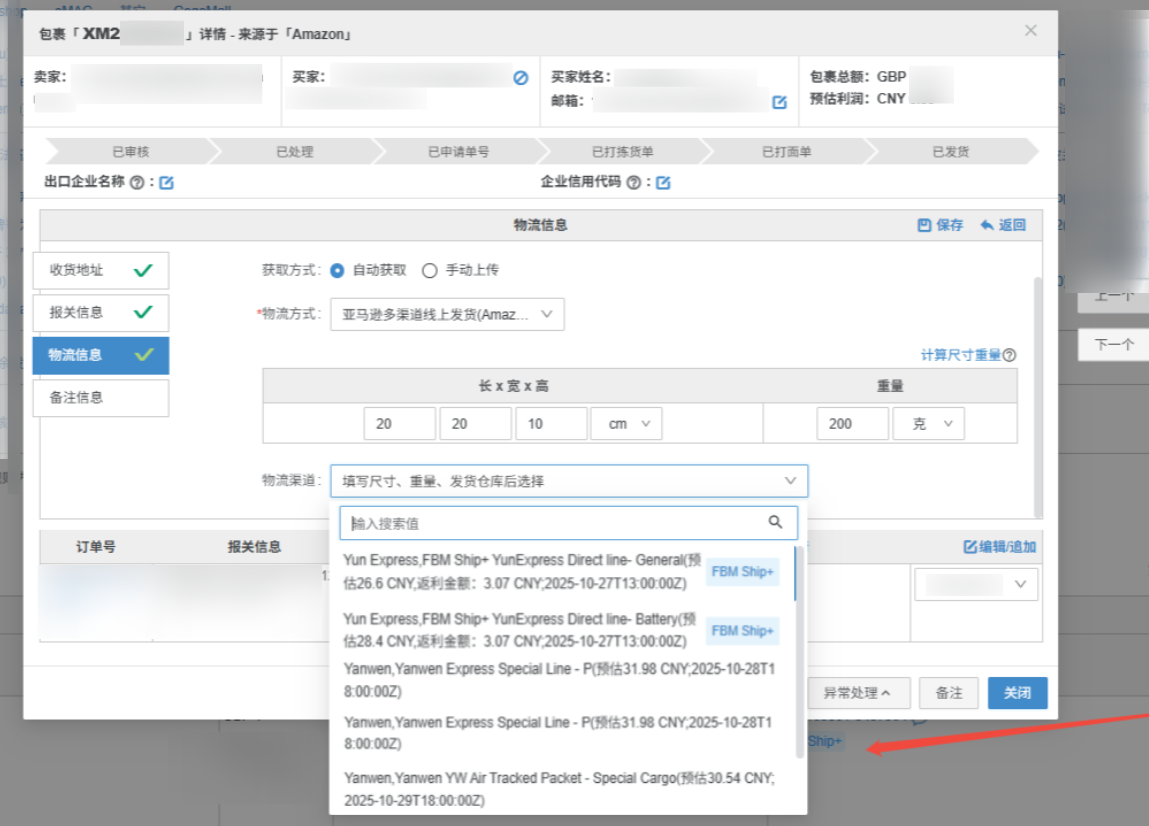Click the 关闭 button

tap(1017, 693)
